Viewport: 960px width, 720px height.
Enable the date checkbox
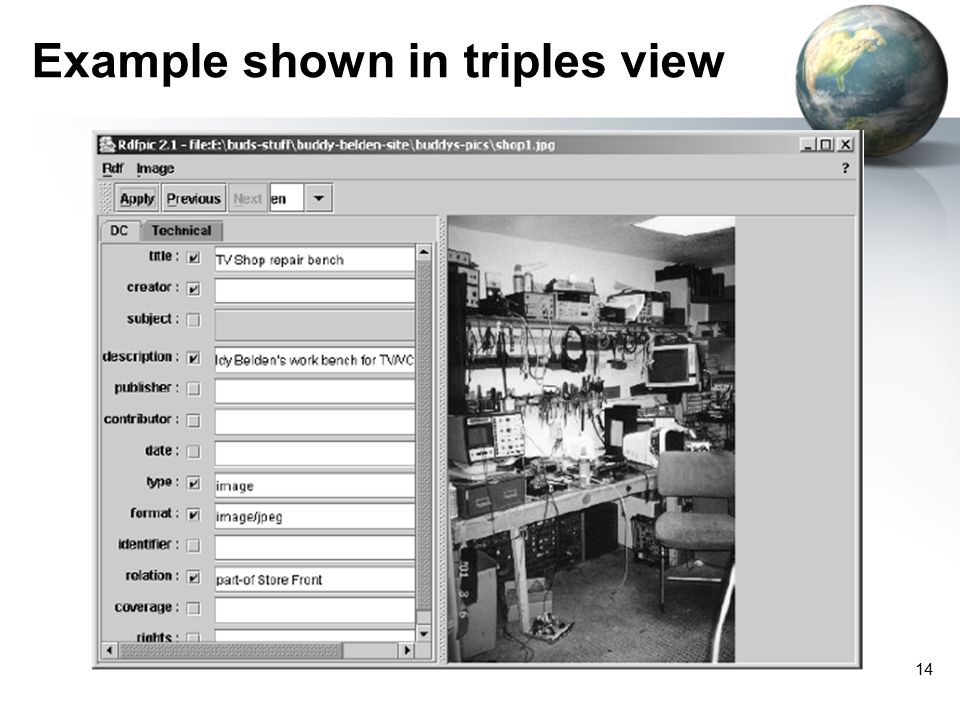(193, 452)
